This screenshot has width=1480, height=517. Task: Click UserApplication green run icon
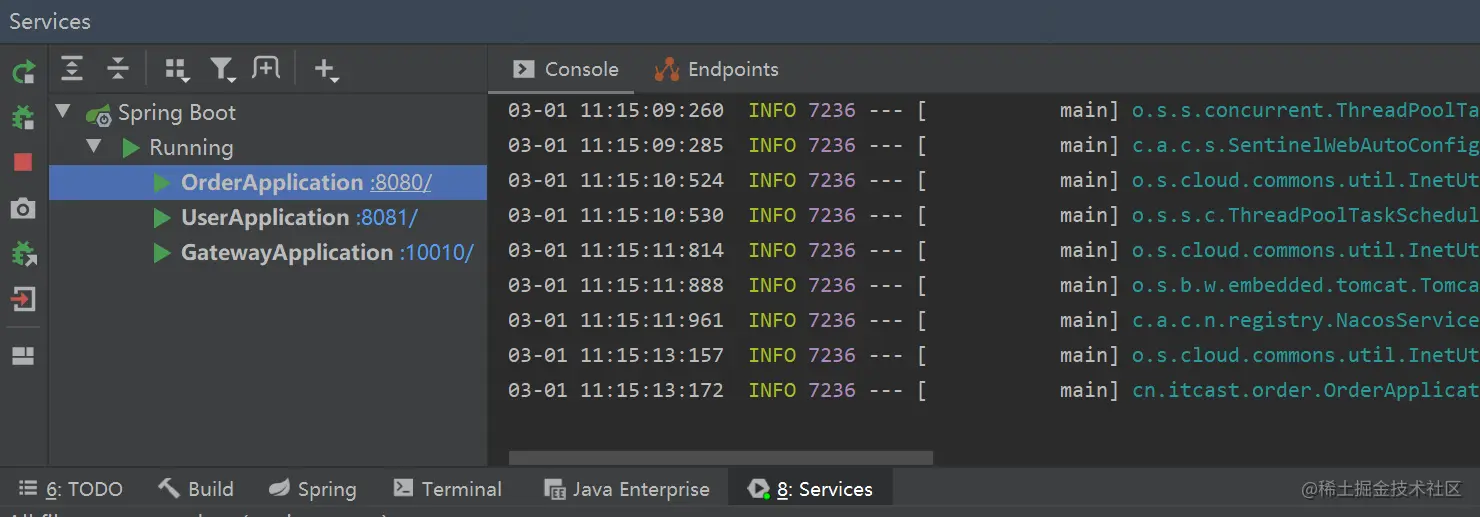point(162,217)
